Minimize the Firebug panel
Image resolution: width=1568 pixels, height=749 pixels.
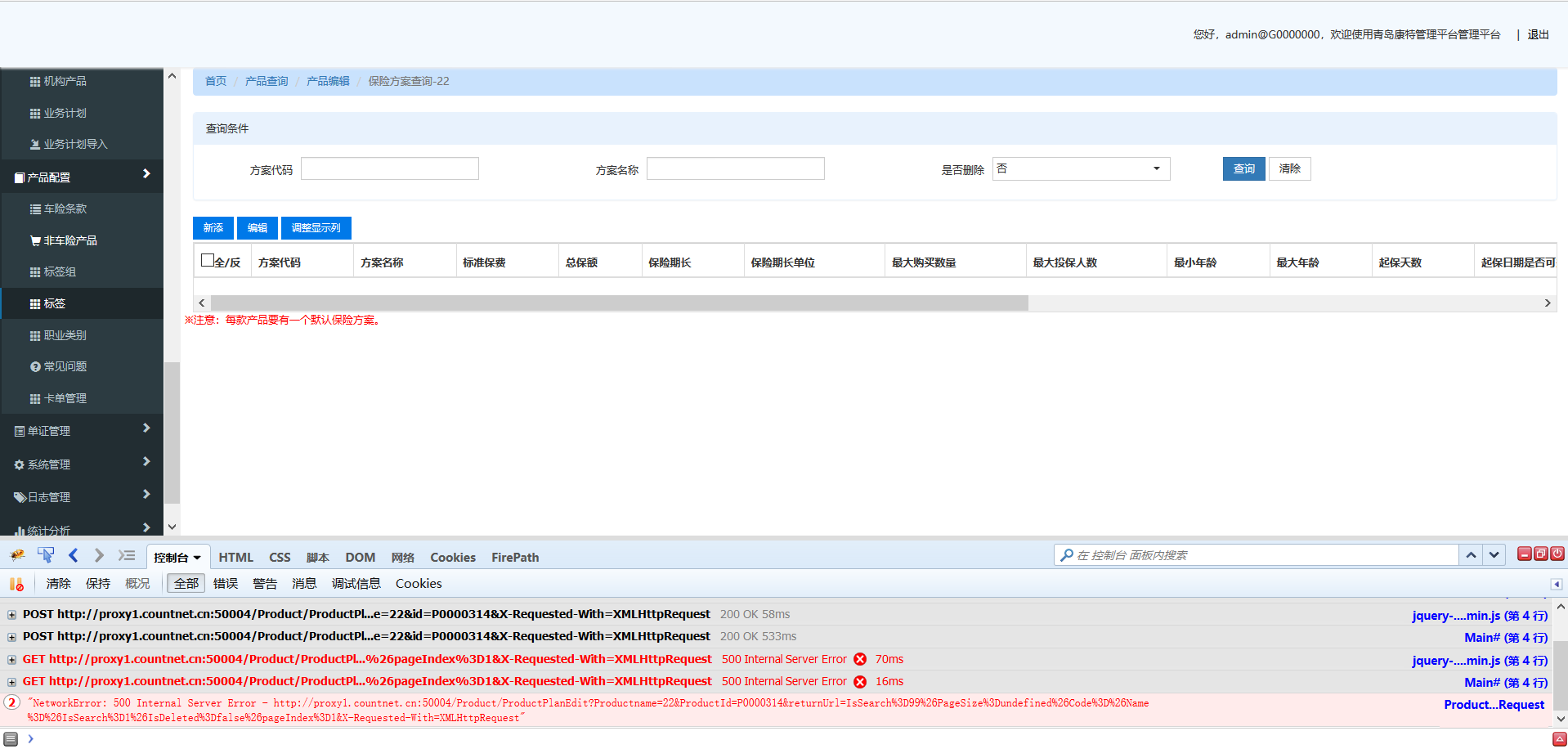point(1525,554)
